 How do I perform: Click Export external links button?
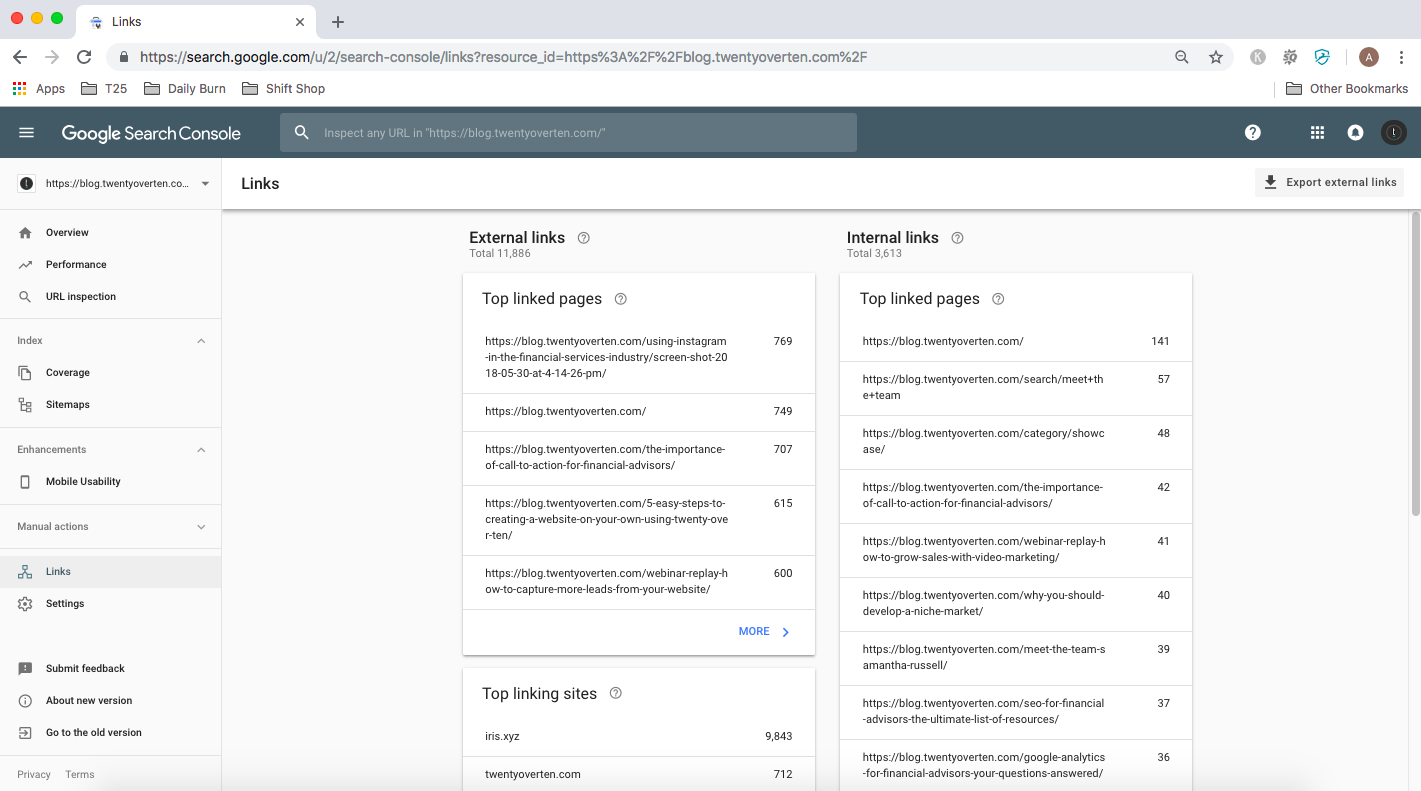tap(1330, 183)
